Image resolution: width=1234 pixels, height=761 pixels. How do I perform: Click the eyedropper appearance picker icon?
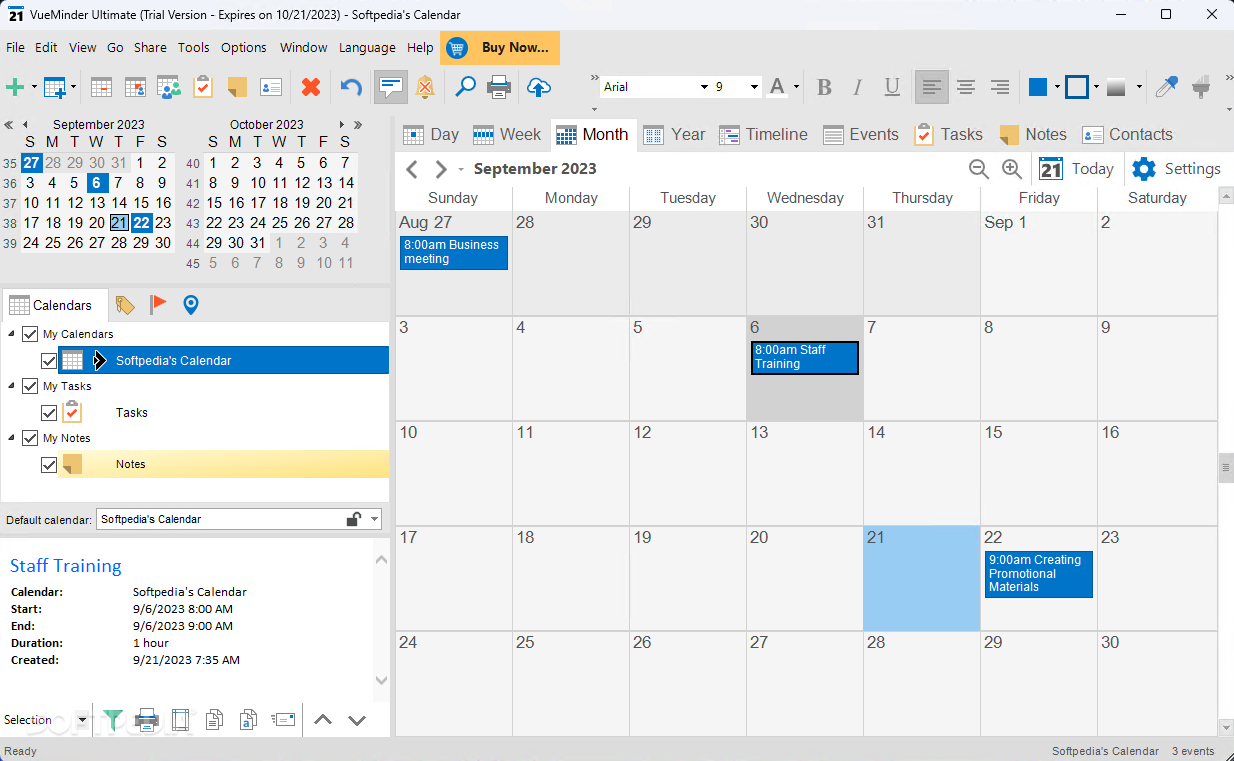pos(1166,87)
